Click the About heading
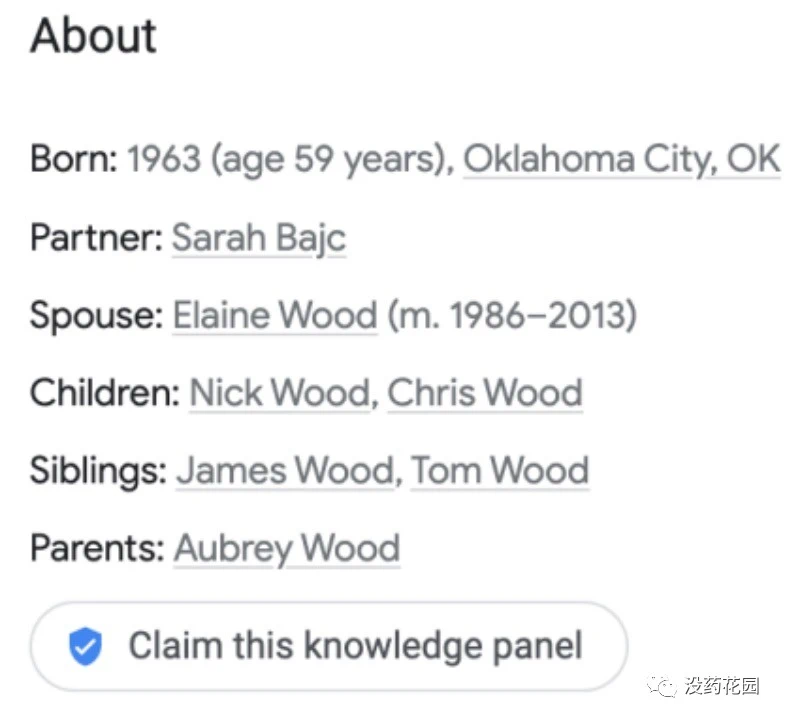Image resolution: width=785 pixels, height=720 pixels. tap(94, 36)
